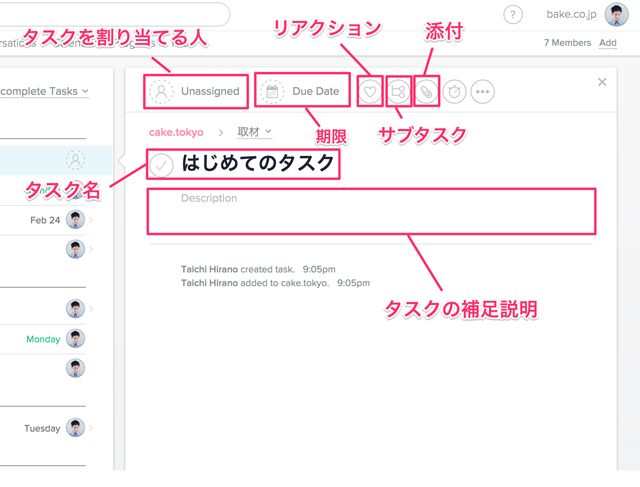Open details arrow on the Feb 24 row
This screenshot has width=640, height=487.
click(91, 220)
